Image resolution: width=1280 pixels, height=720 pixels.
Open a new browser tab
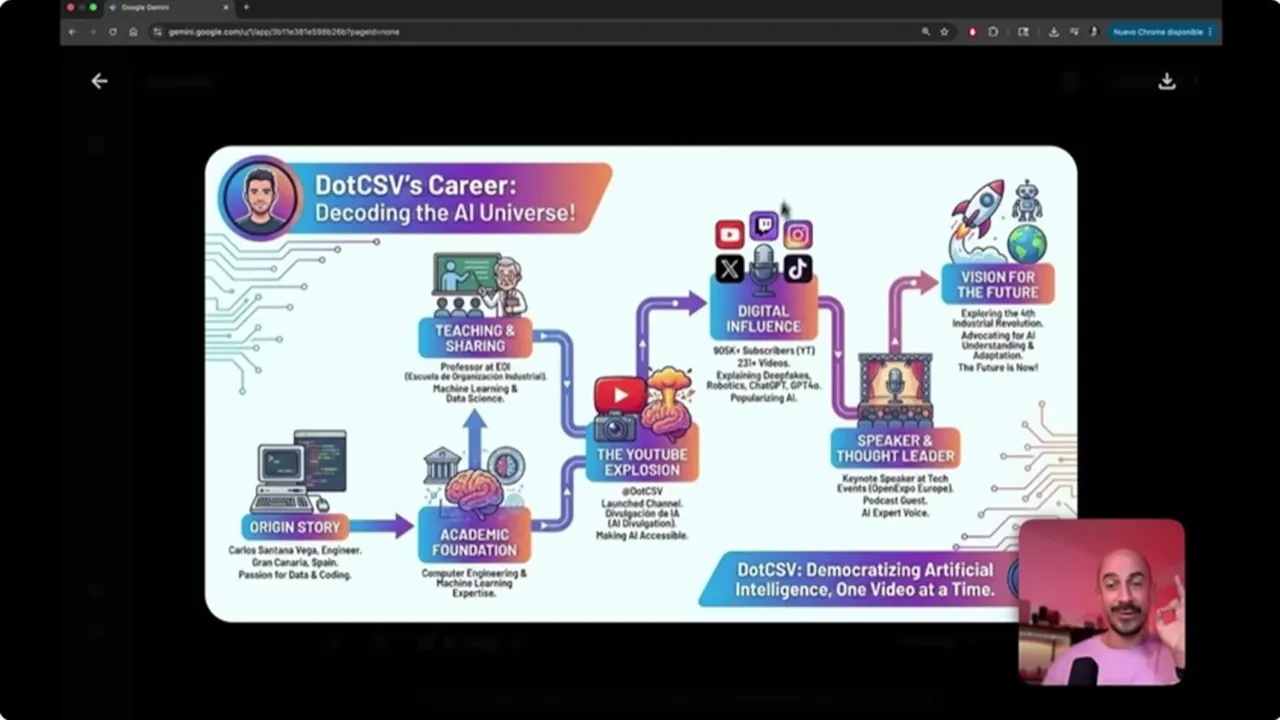pos(246,7)
